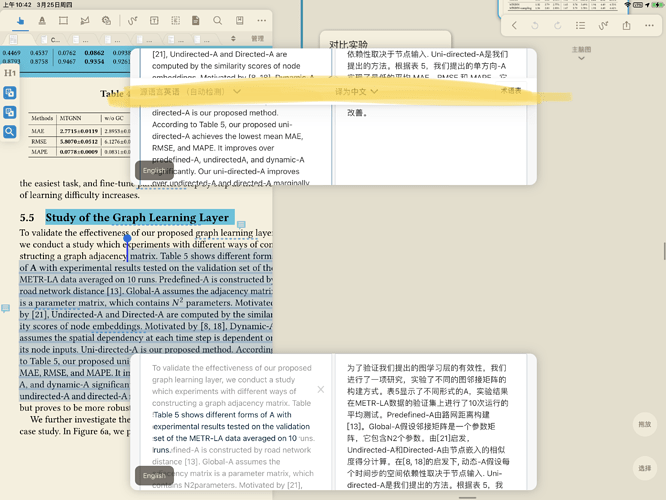Expand the tab sort arrows
This screenshot has width=666, height=500.
[233, 39]
